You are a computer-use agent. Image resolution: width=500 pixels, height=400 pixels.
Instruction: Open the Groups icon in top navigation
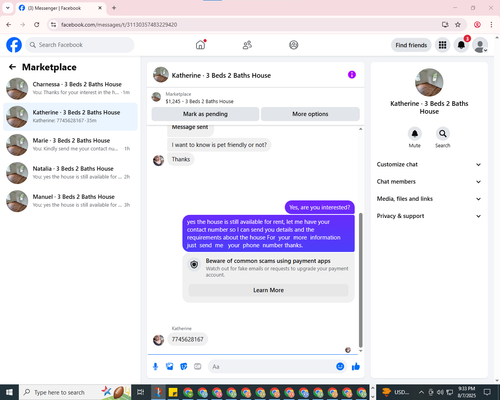(294, 45)
